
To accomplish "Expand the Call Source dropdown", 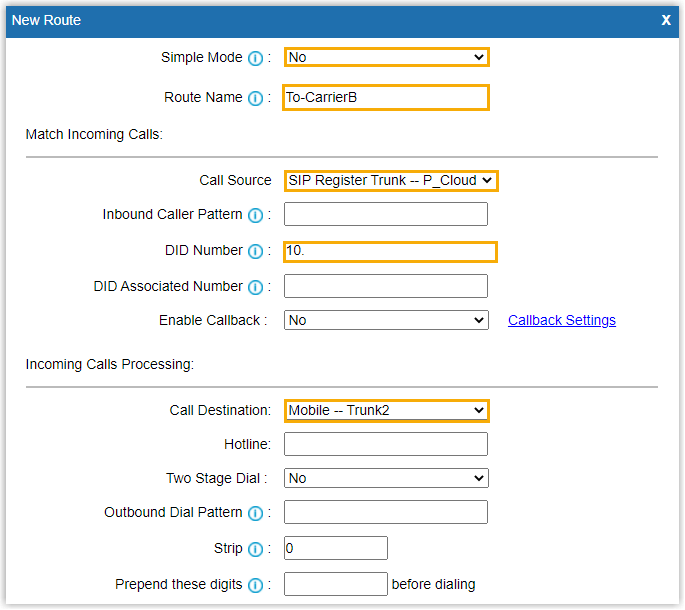I will pyautogui.click(x=390, y=180).
